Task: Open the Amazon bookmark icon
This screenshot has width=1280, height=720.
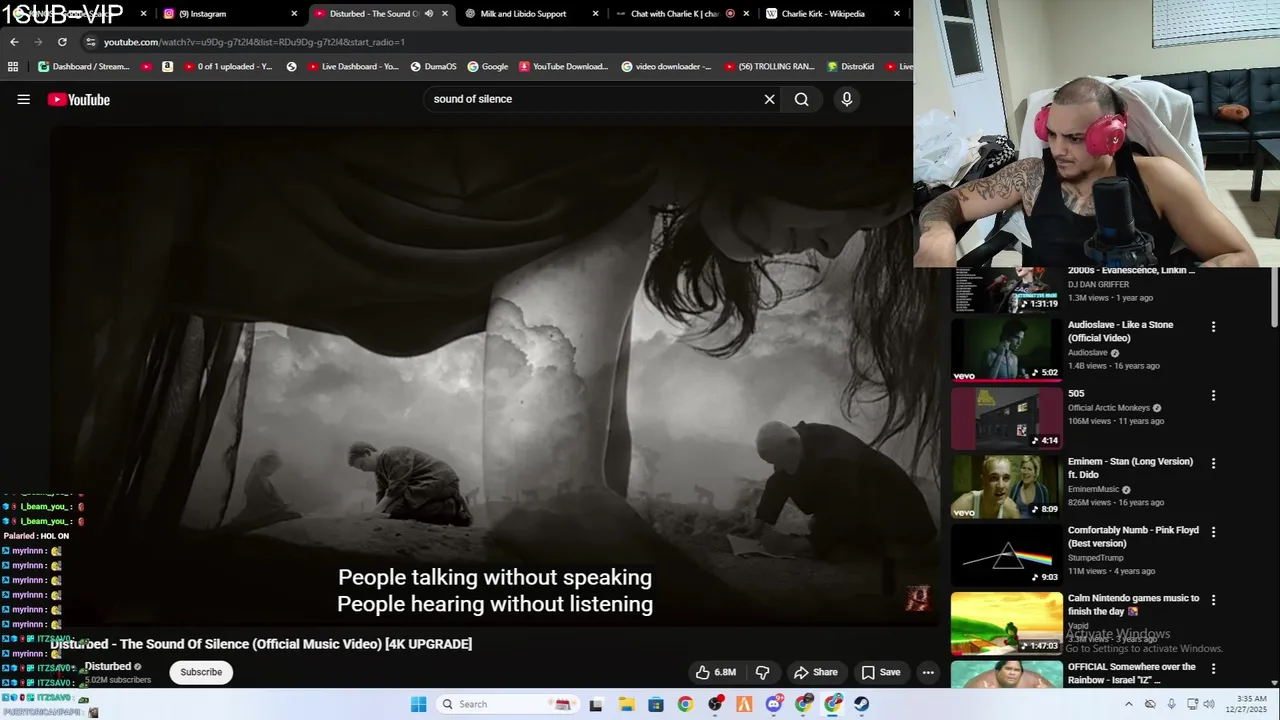Action: tap(167, 67)
